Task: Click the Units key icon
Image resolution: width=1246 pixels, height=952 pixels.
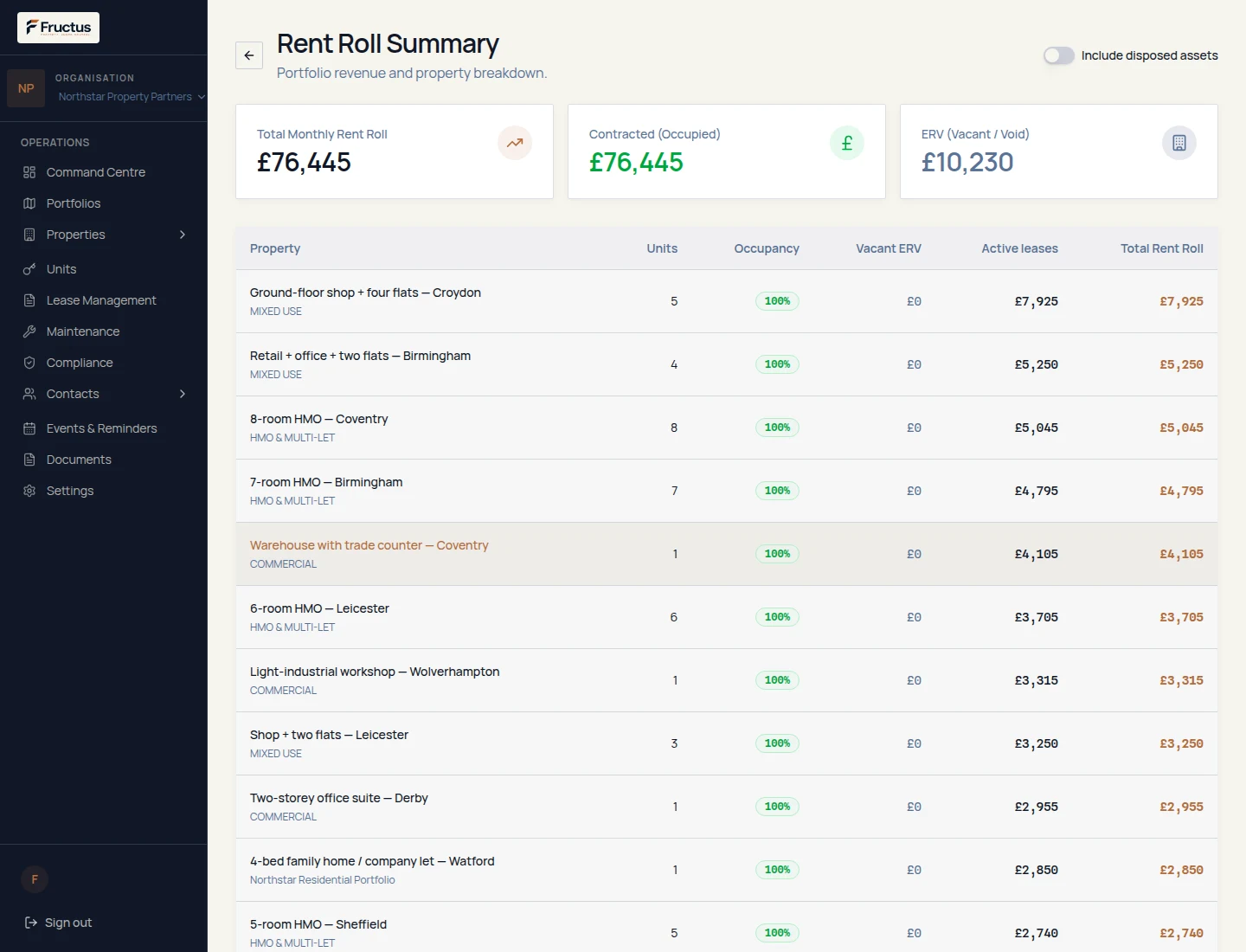Action: tap(29, 269)
